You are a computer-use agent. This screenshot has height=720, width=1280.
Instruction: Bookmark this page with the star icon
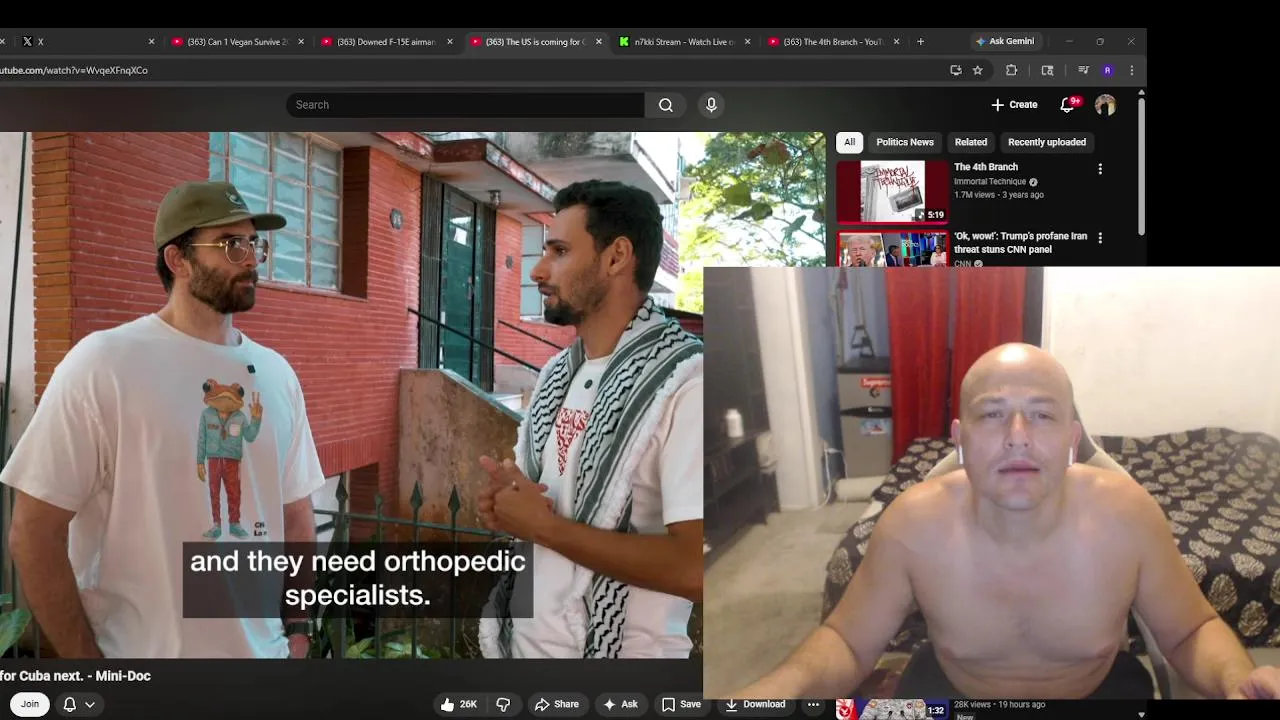978,70
